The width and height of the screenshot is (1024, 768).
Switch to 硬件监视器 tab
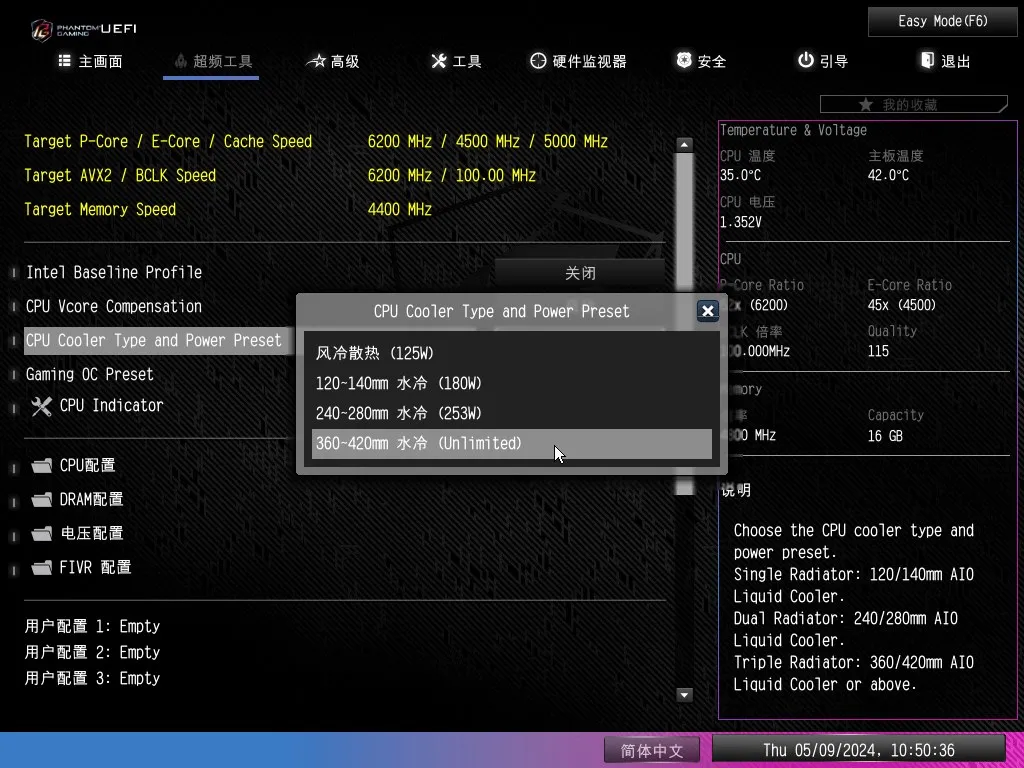click(579, 61)
